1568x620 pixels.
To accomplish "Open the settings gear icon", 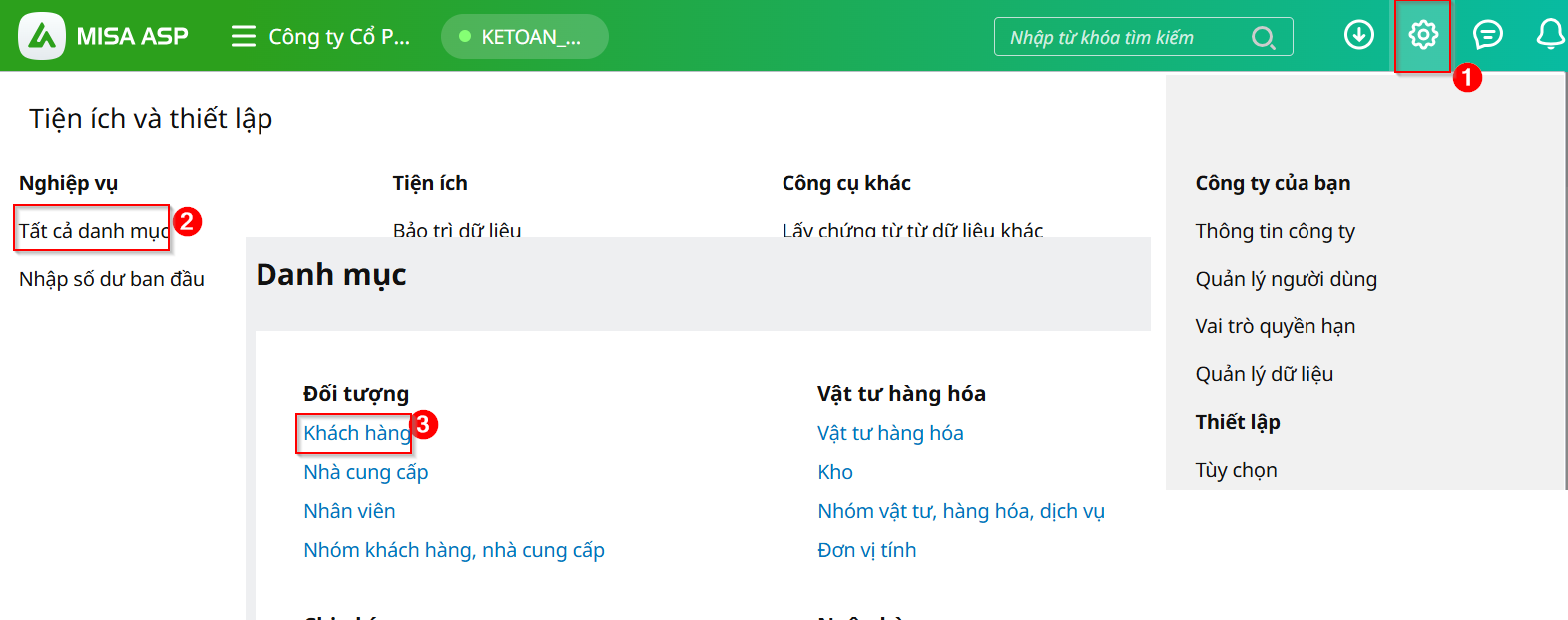I will [x=1422, y=35].
